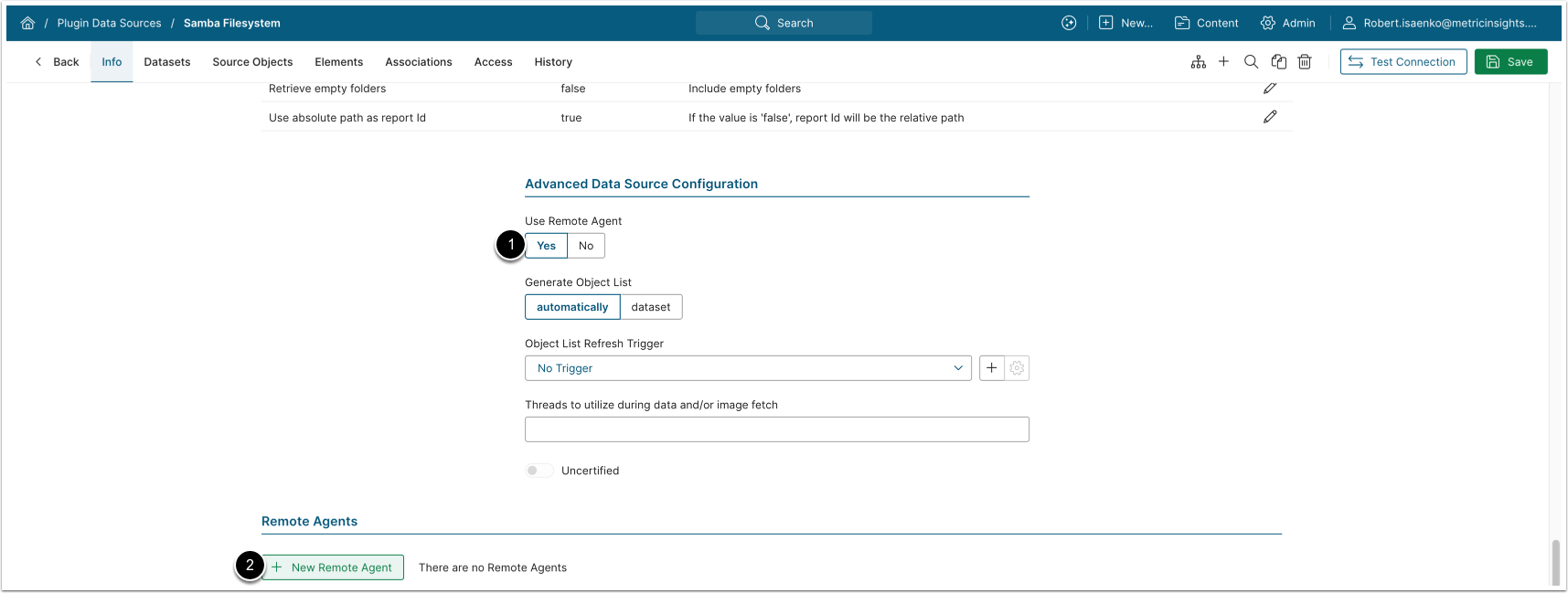Click New Remote Agent button
This screenshot has height=593, width=1568.
333,567
